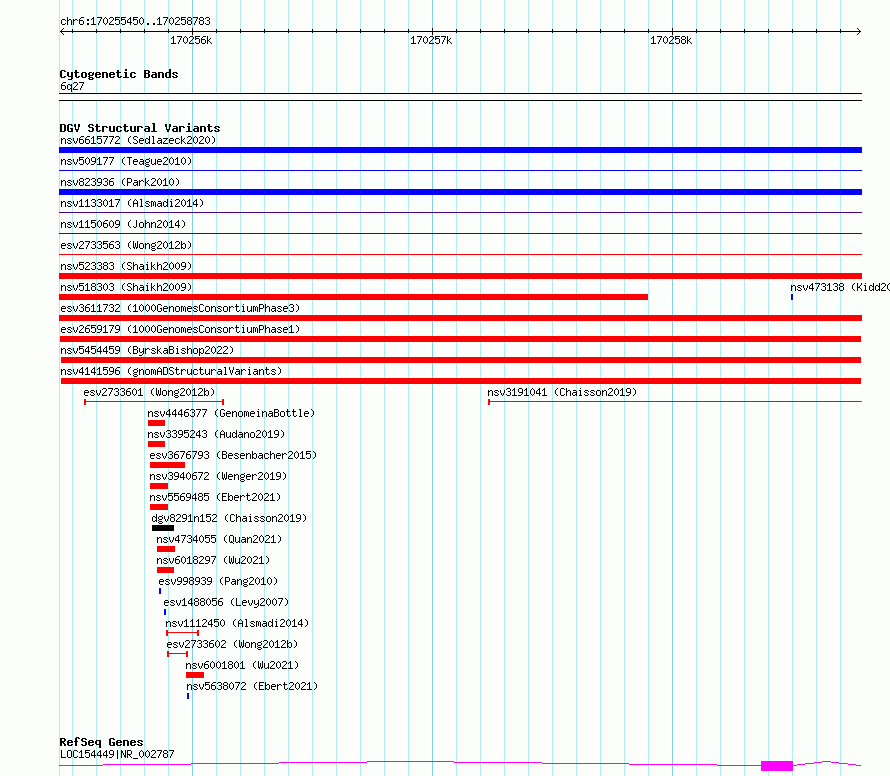Click the LOC154449|NR_002787 gene label
Screen dimensions: 890x776
coord(117,754)
